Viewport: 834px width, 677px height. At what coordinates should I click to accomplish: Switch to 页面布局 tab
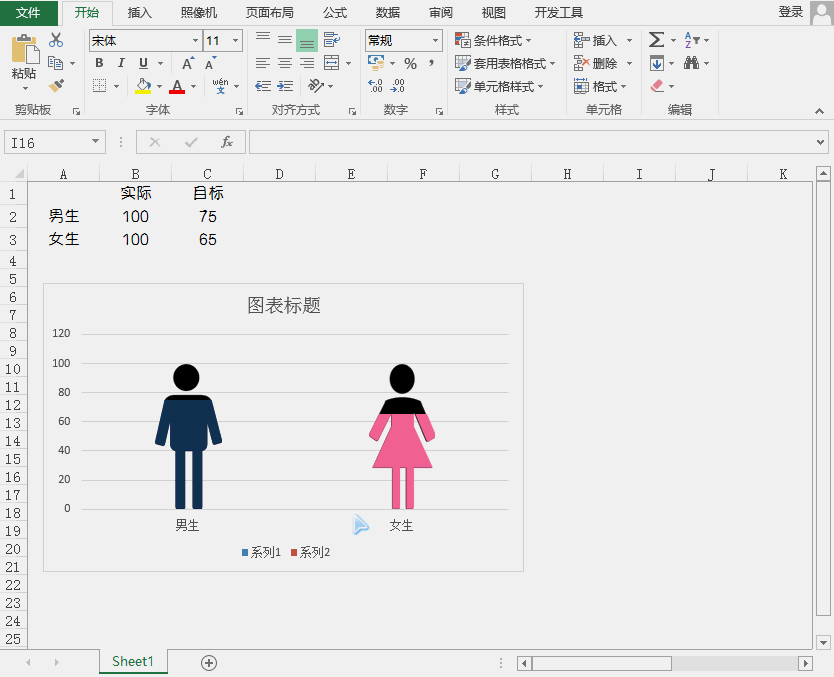[x=270, y=13]
